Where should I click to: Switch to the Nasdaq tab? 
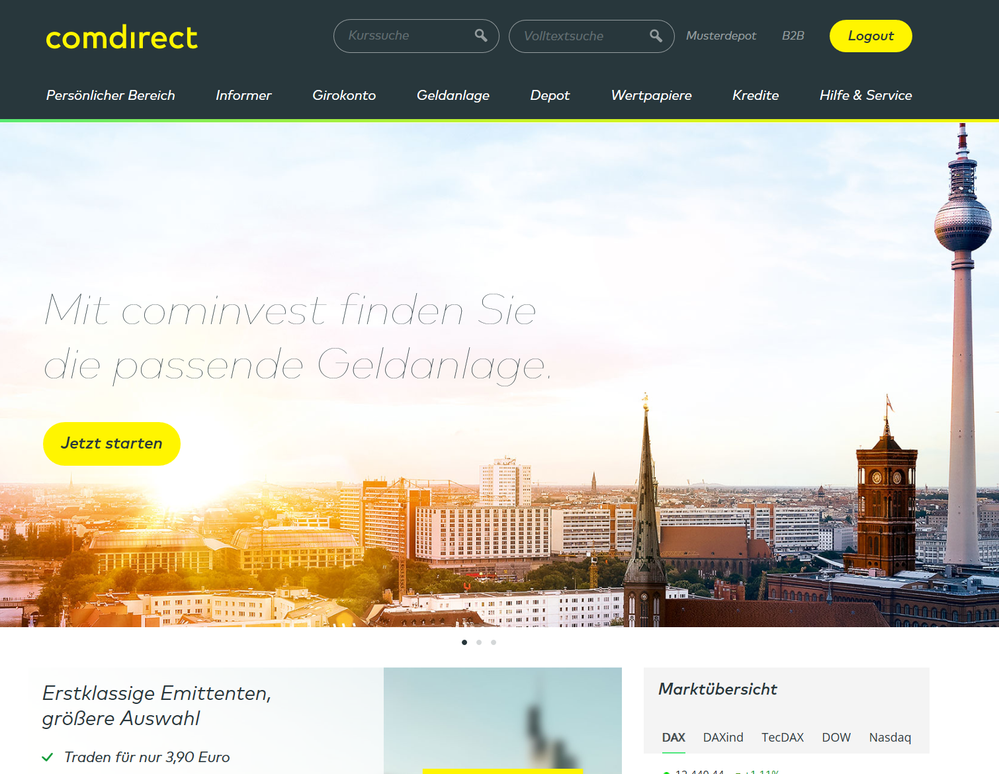(890, 737)
